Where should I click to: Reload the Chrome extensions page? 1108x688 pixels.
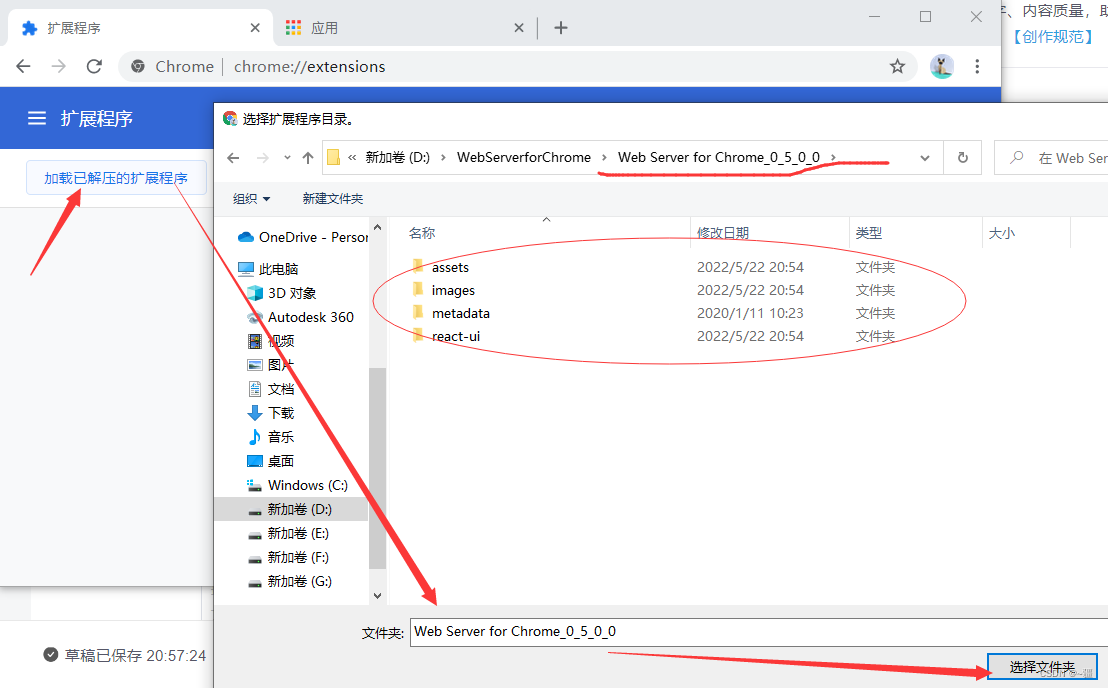pos(94,66)
